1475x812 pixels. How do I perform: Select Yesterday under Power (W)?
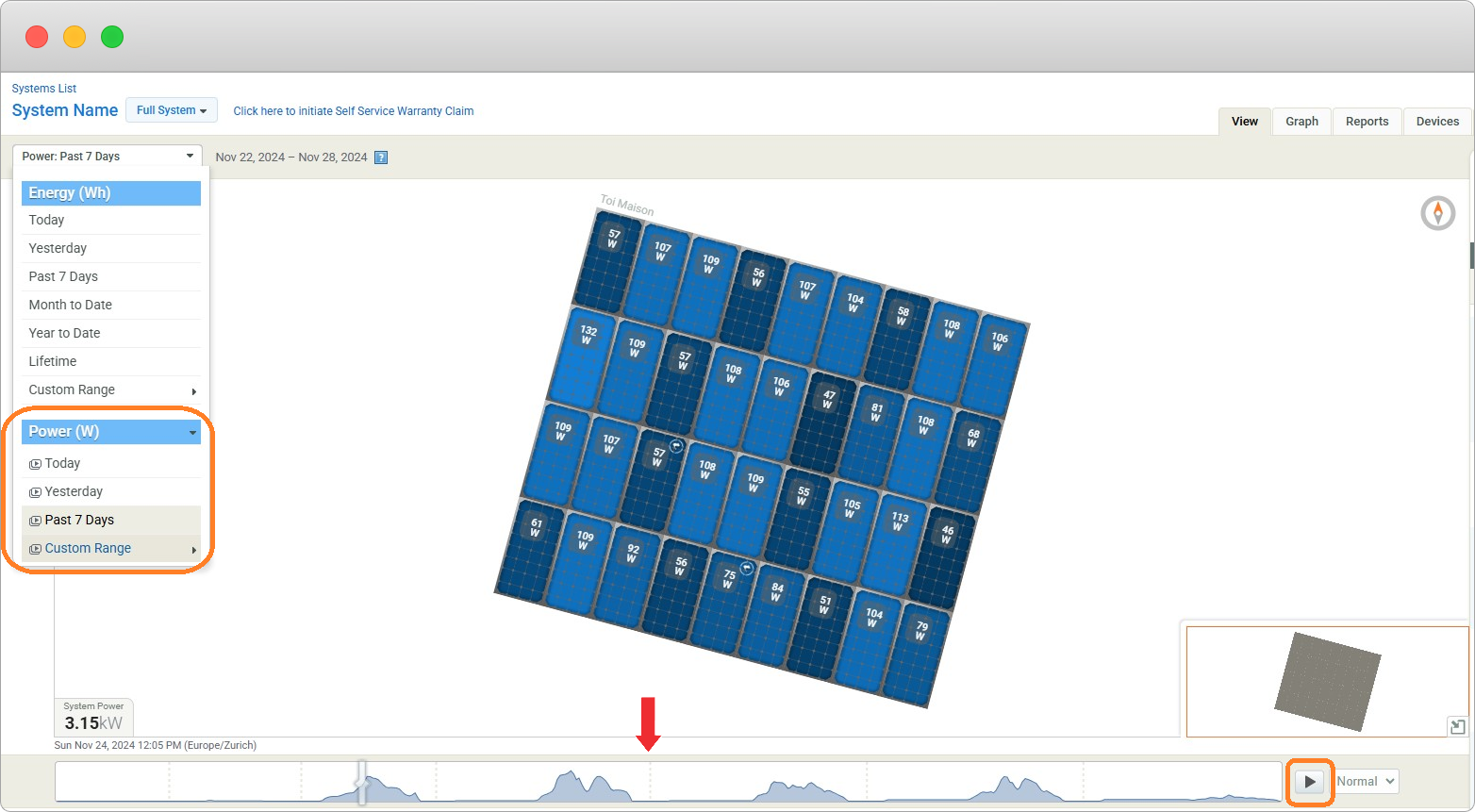click(111, 491)
